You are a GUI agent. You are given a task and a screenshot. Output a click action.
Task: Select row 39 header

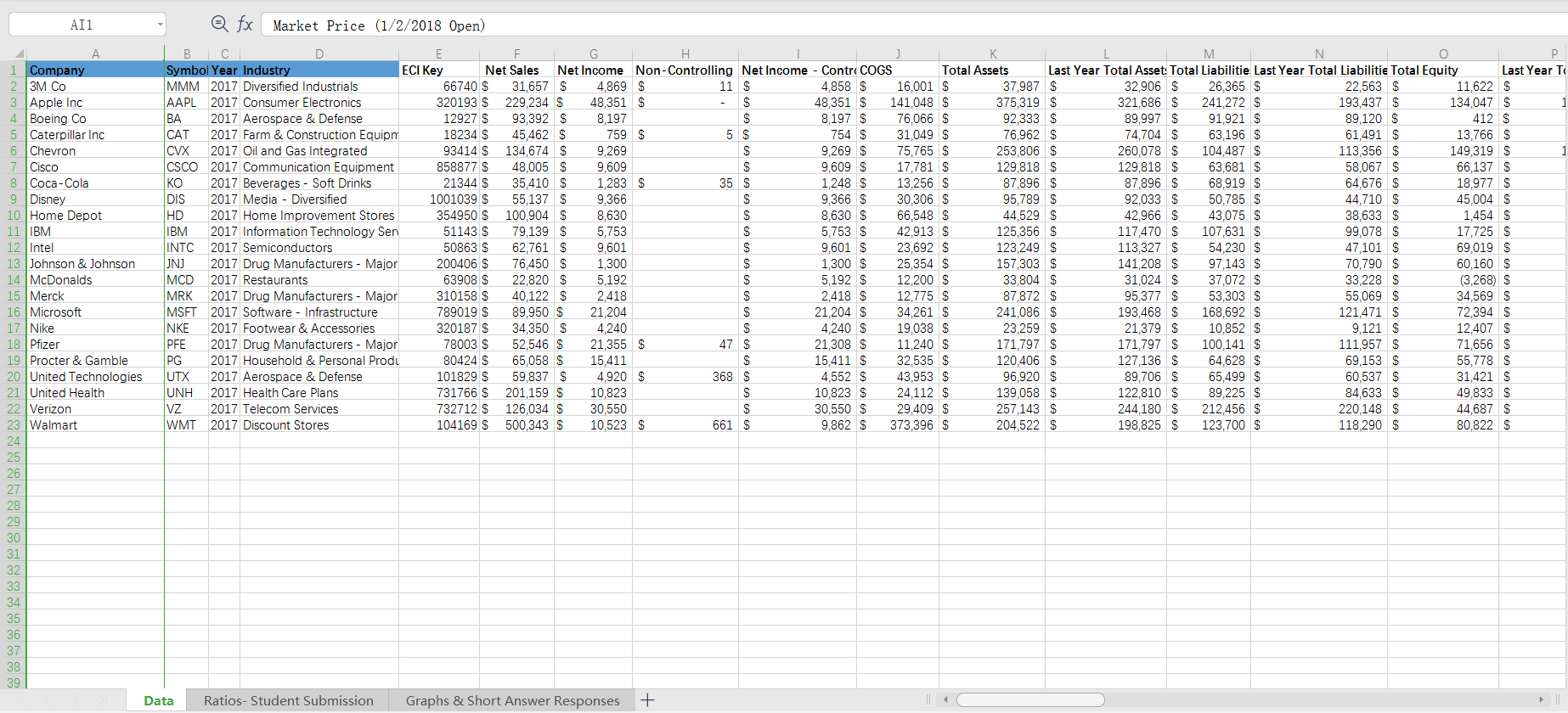(13, 682)
